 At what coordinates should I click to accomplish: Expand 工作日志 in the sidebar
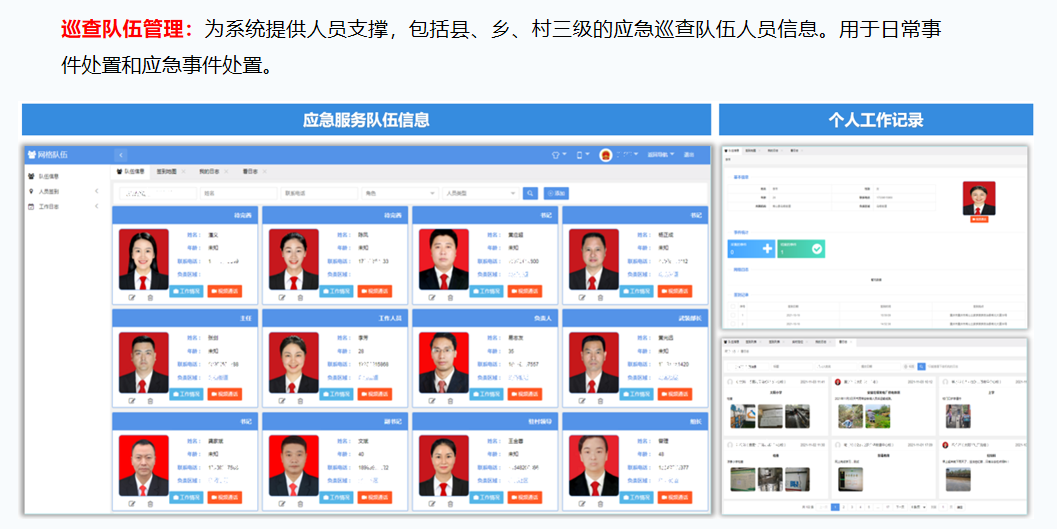63,206
